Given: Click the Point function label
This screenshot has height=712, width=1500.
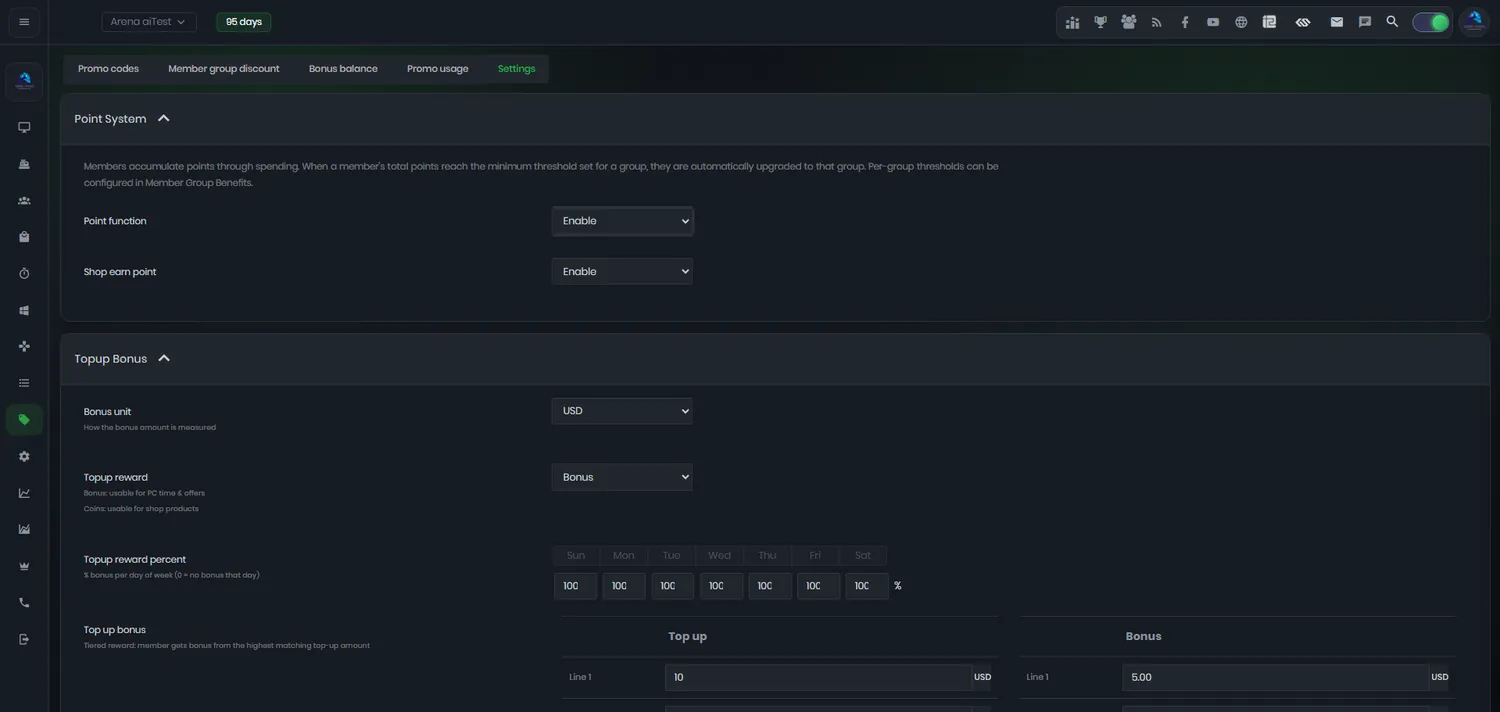Looking at the screenshot, I should pos(115,221).
